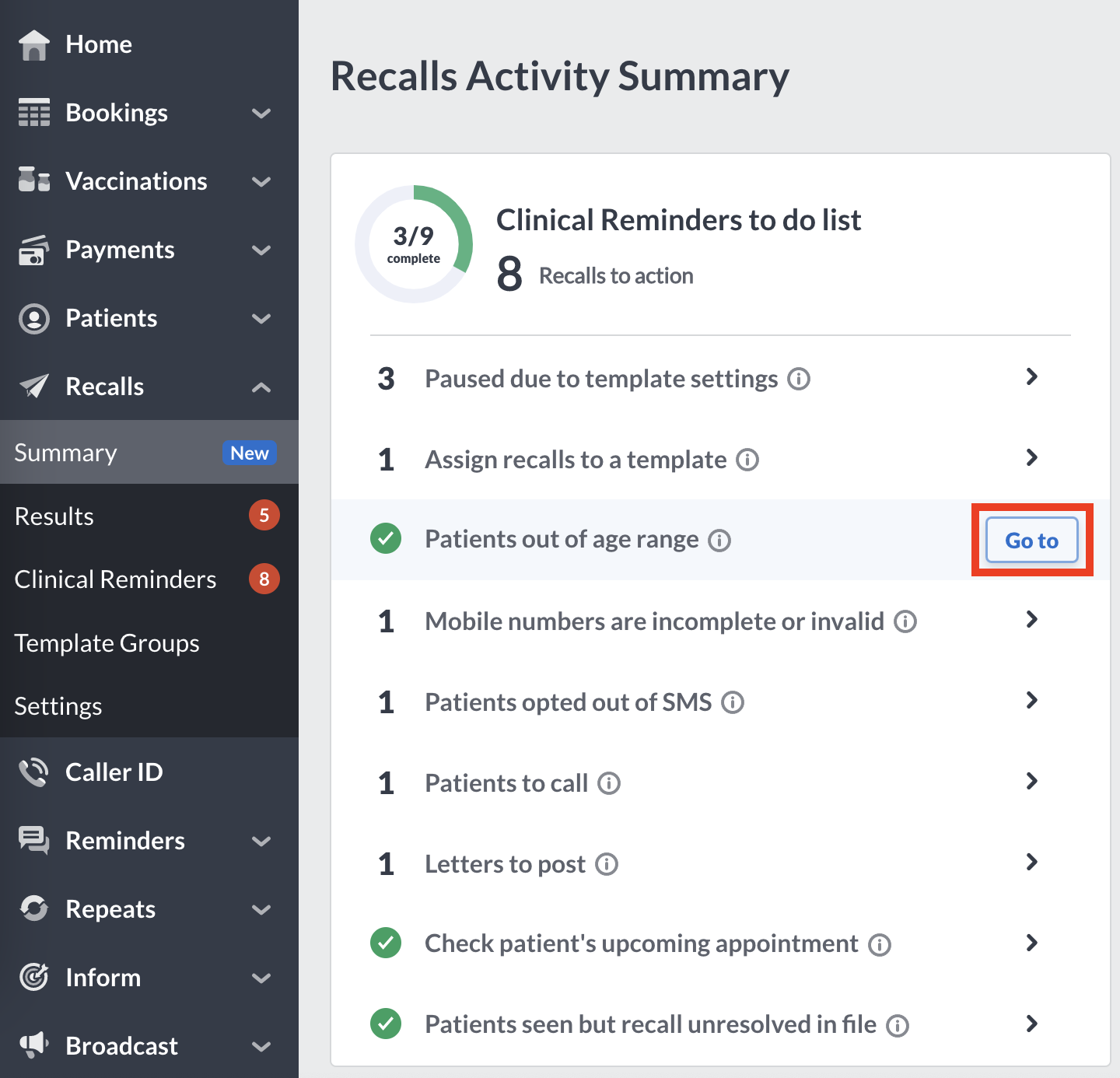
Task: Expand the Reminders sidebar chevron
Action: [x=261, y=842]
